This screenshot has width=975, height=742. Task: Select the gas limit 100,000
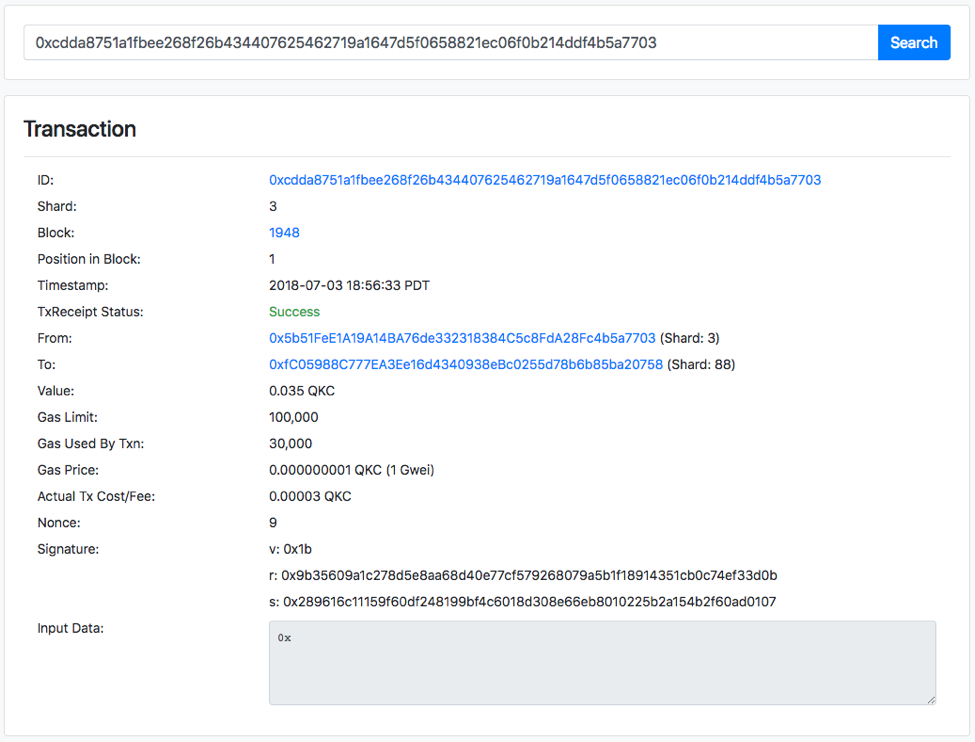(293, 417)
